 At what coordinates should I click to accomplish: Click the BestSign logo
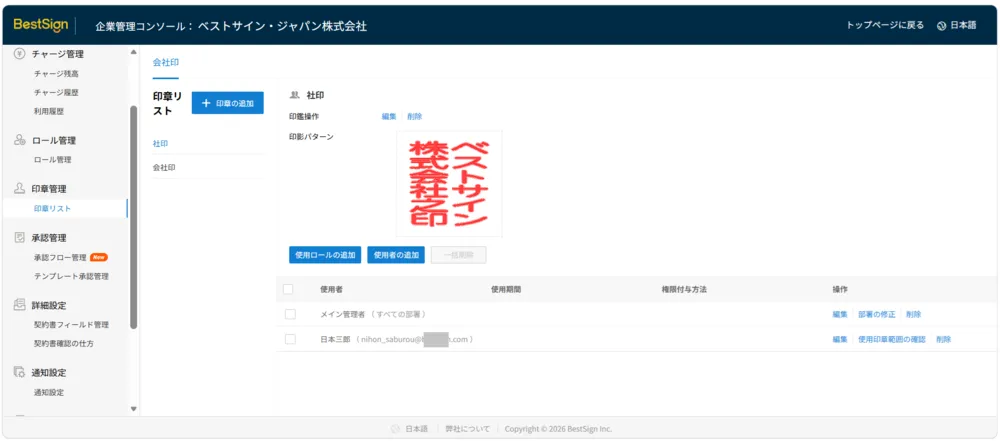coord(40,25)
